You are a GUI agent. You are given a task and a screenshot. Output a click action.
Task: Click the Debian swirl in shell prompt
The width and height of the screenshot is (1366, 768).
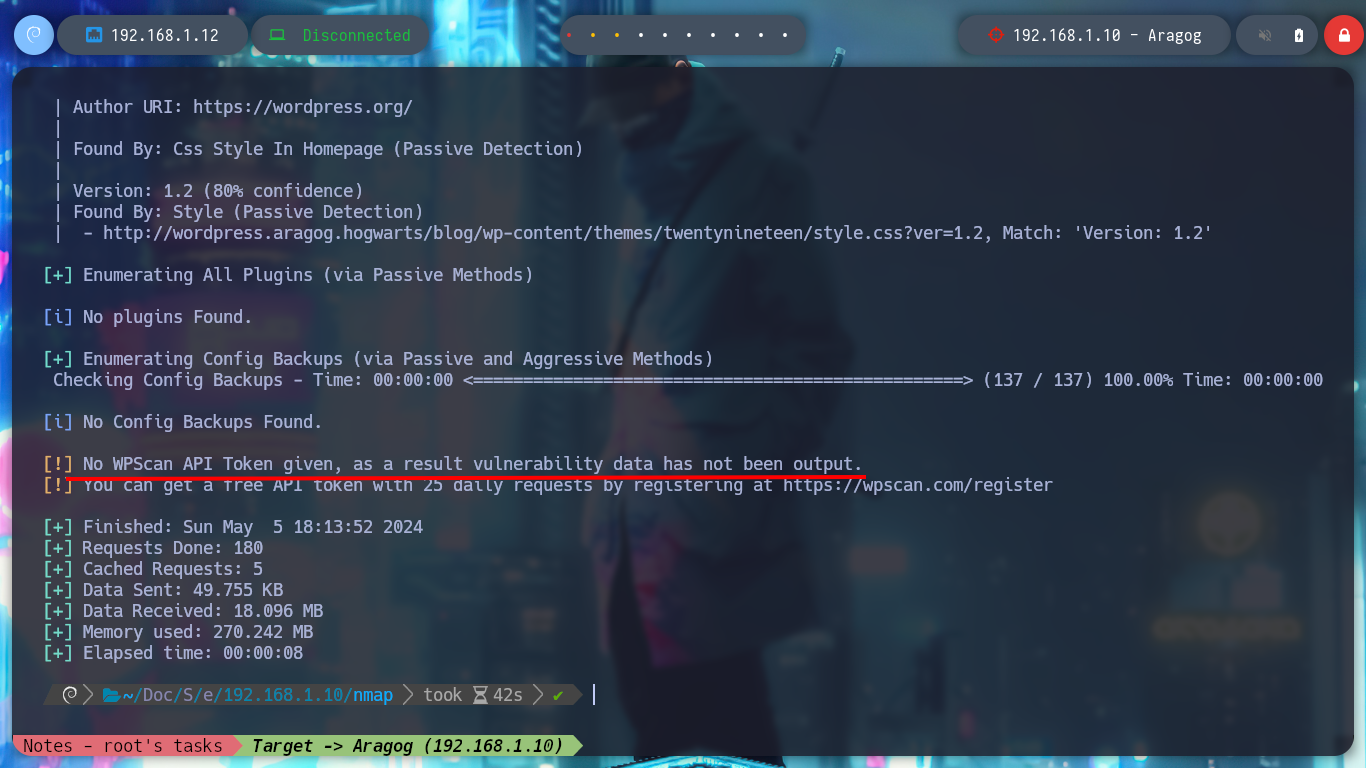coord(70,694)
